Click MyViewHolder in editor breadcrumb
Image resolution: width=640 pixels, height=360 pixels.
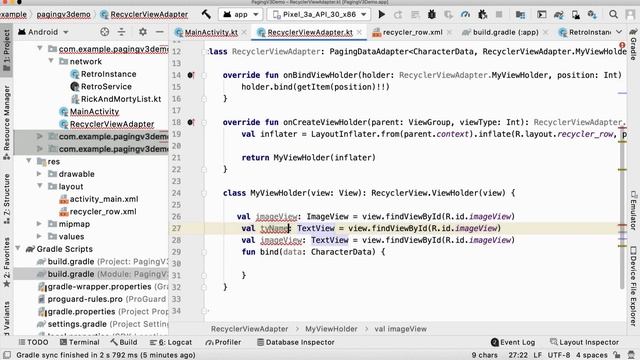coord(331,329)
